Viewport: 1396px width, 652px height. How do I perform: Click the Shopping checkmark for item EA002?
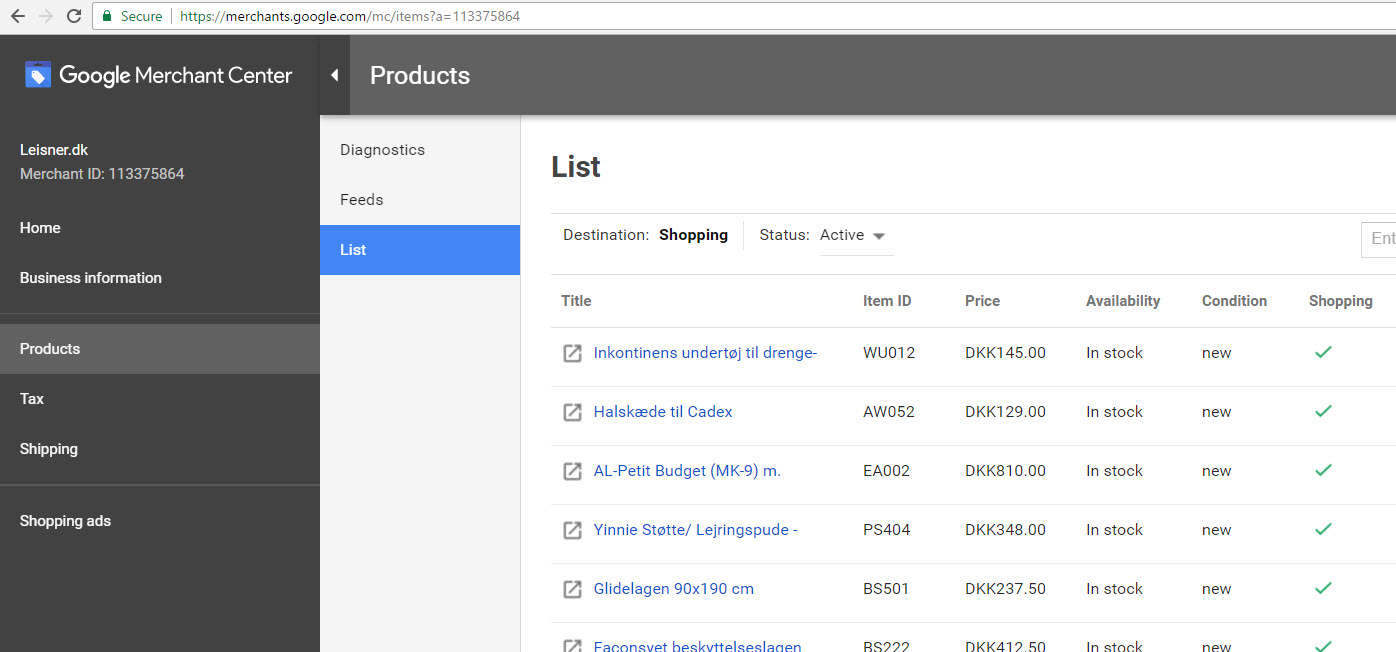click(x=1323, y=470)
